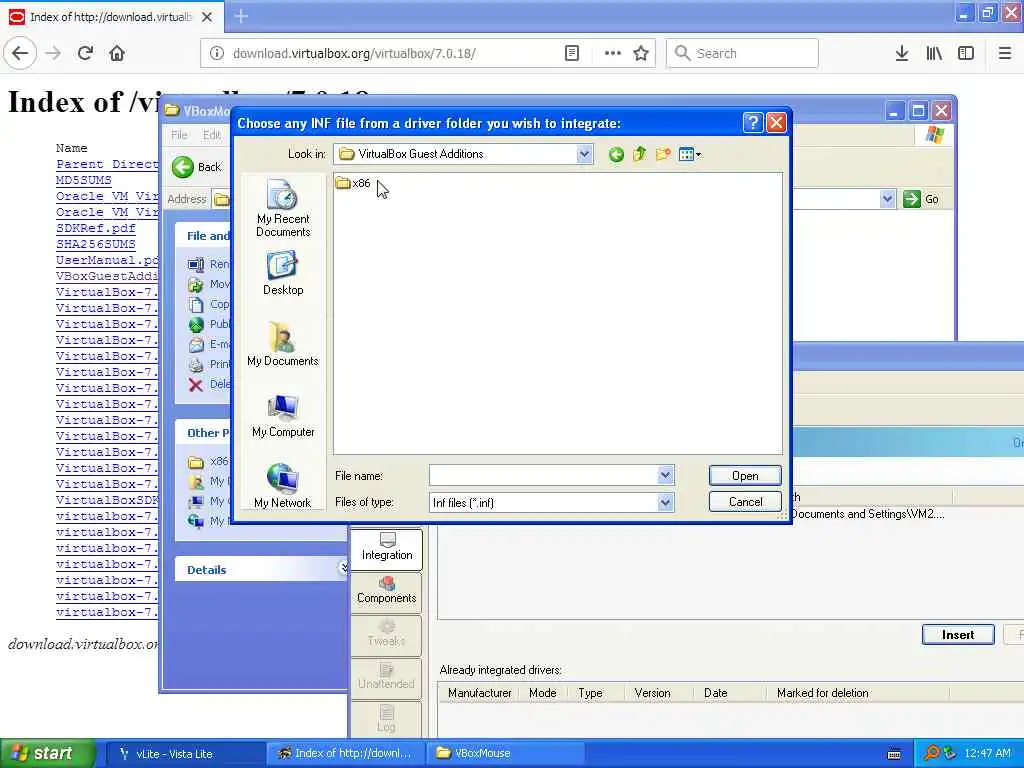
Task: Go back in Firefox browser
Action: click(20, 53)
